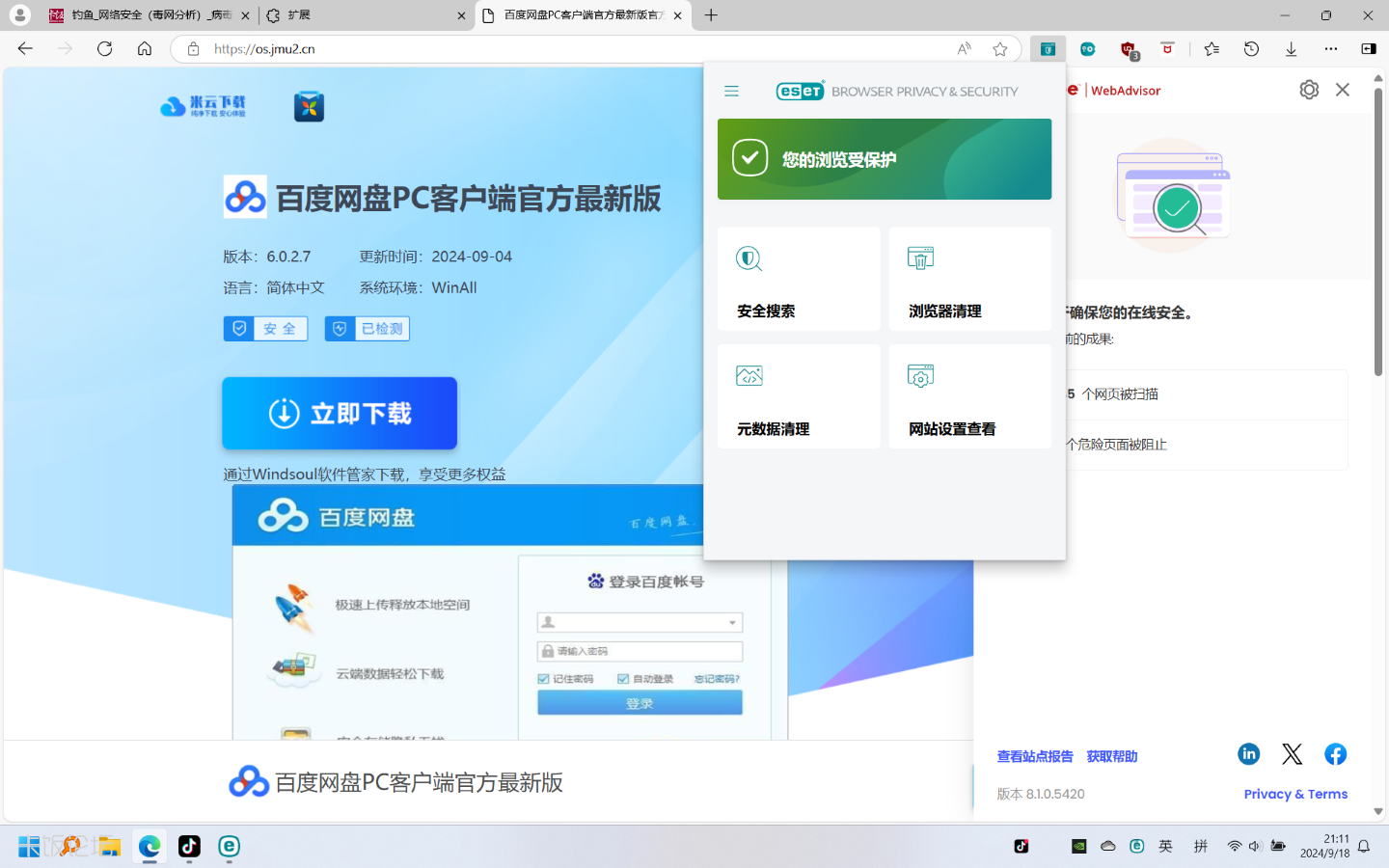Refresh the current page
The height and width of the screenshot is (868, 1389).
coord(104,49)
